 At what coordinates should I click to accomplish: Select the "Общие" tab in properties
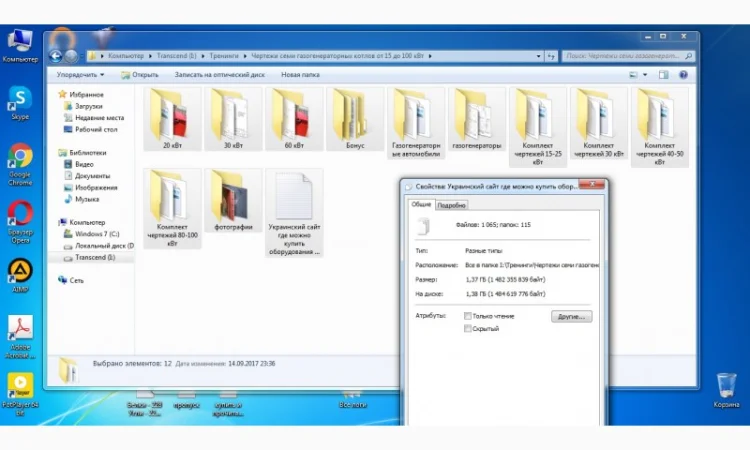[x=421, y=204]
